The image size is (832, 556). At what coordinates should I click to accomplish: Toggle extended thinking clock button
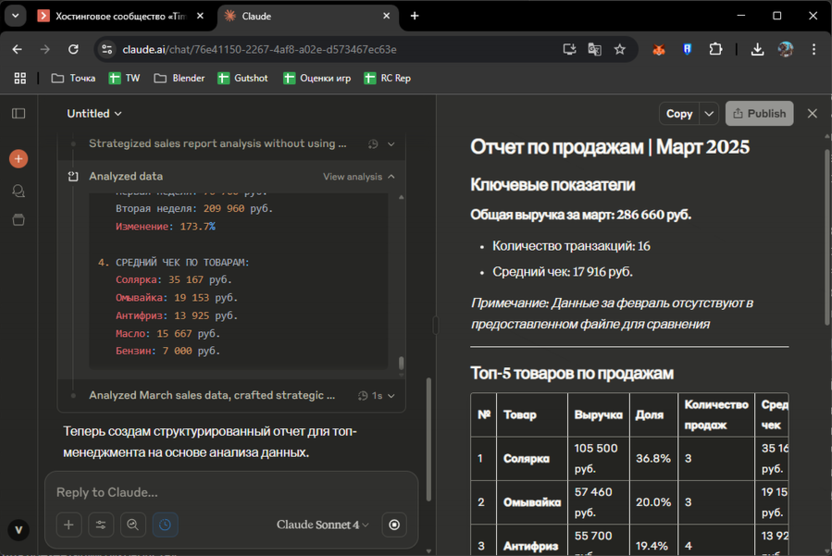(165, 525)
